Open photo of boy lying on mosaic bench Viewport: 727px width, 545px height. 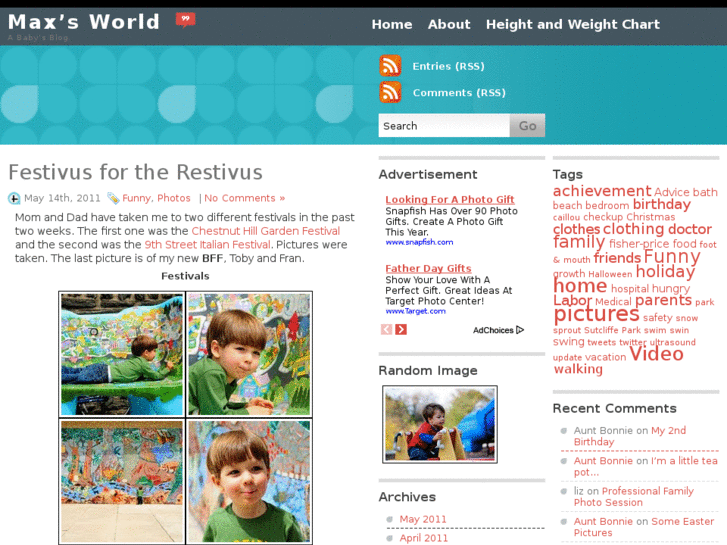click(122, 354)
